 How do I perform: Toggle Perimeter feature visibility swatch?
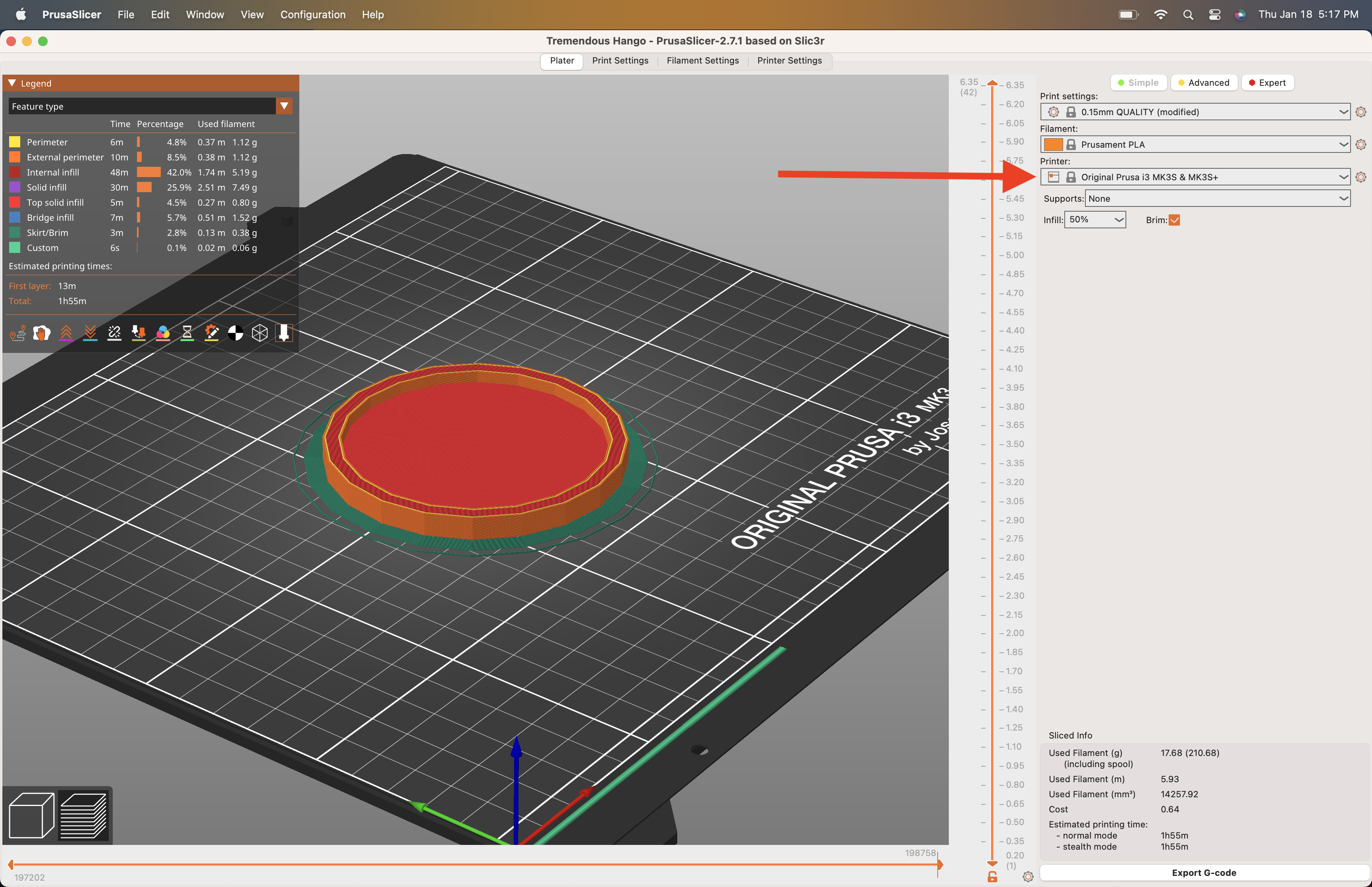coord(15,142)
